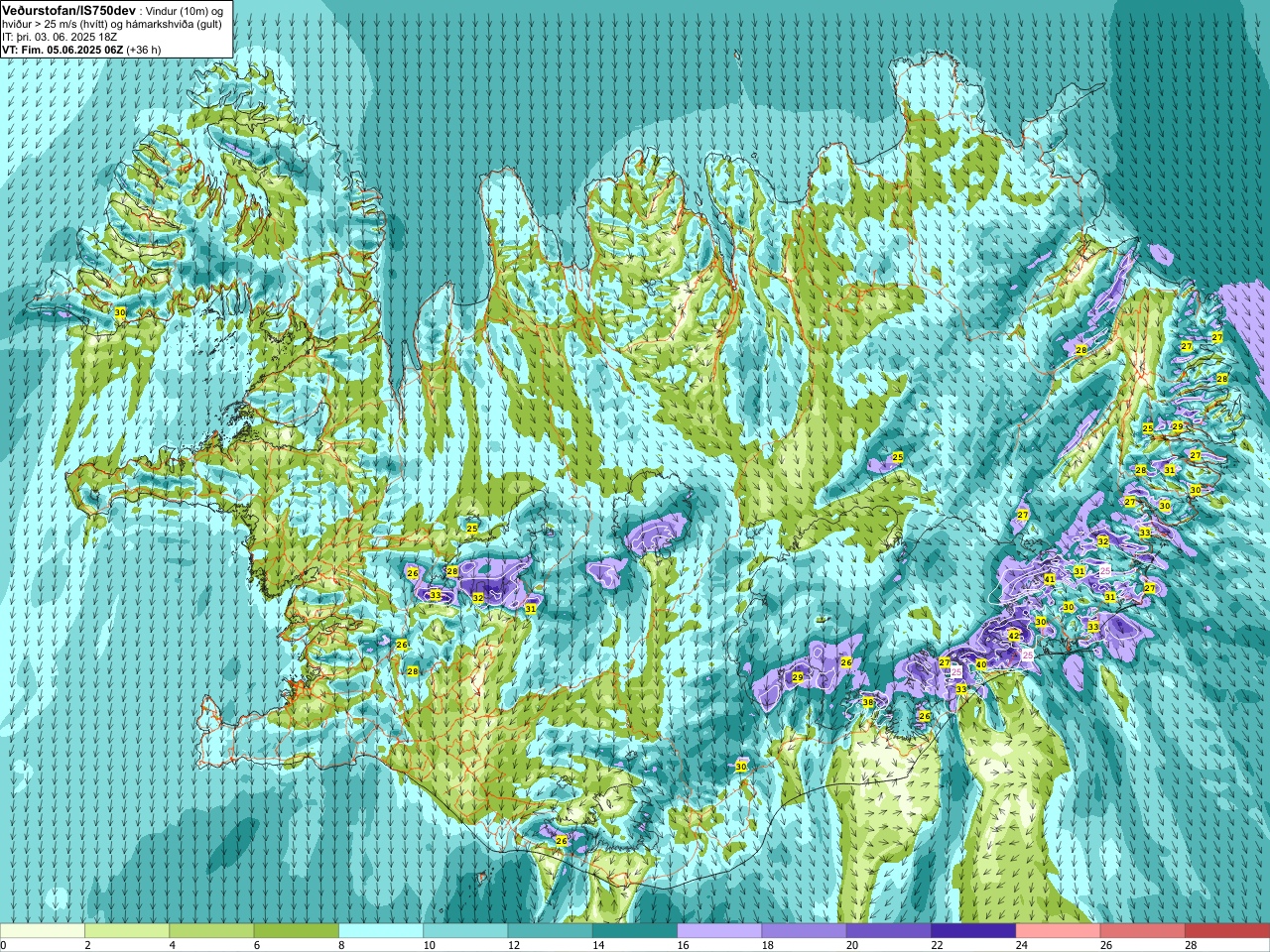Click the yellow "30" gust label in the Westfjords
This screenshot has height=952, width=1270.
tap(120, 312)
